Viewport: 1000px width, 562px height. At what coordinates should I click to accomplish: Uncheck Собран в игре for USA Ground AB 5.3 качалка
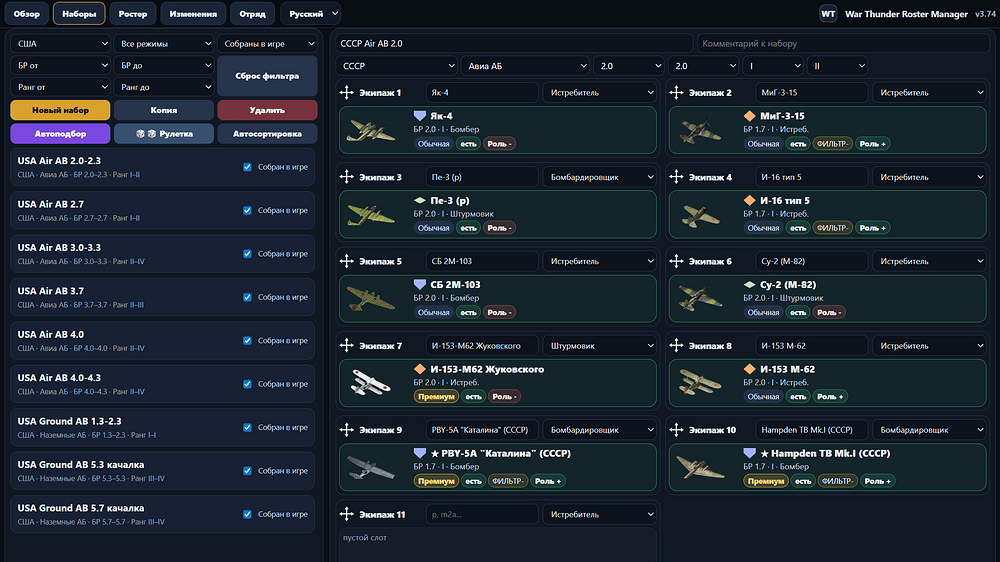pyautogui.click(x=247, y=471)
